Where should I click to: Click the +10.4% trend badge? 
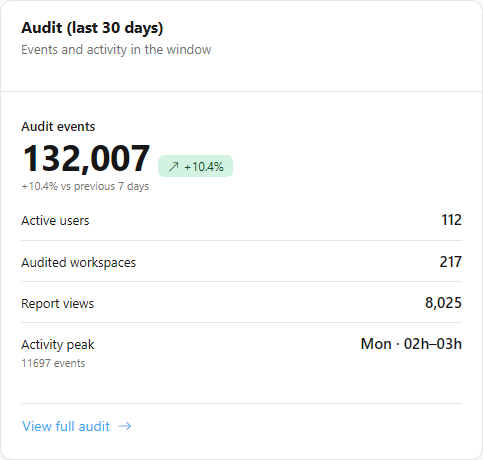point(195,166)
